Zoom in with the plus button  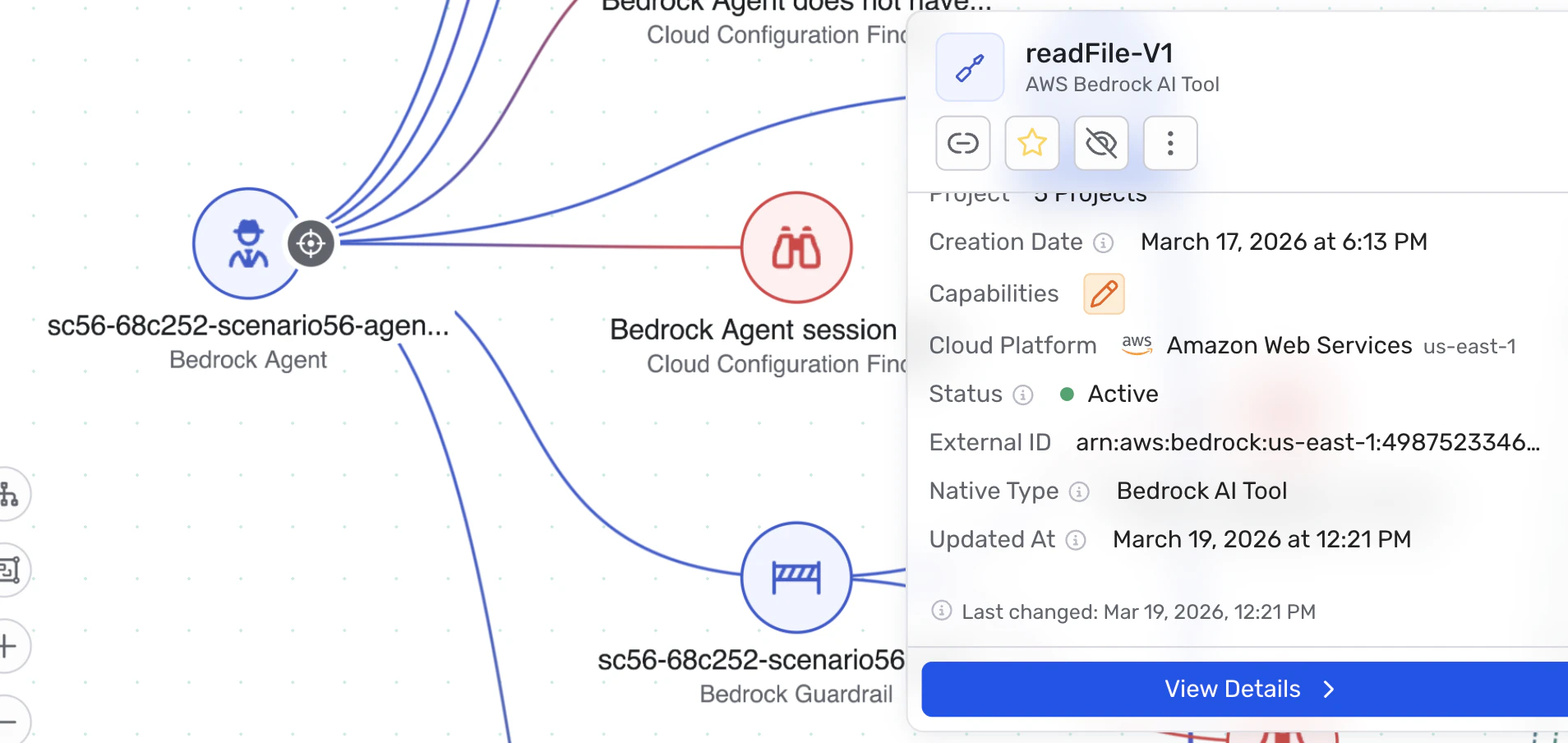pyautogui.click(x=12, y=646)
